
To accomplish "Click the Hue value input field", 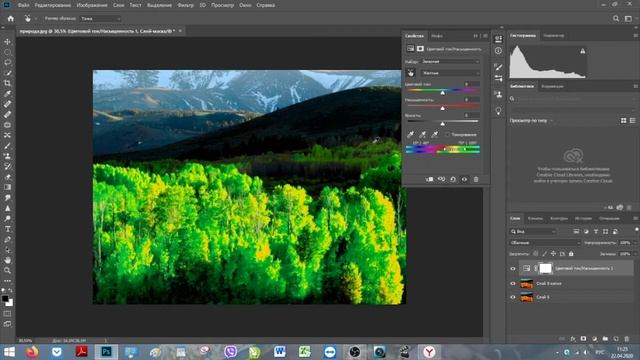I will coord(471,84).
